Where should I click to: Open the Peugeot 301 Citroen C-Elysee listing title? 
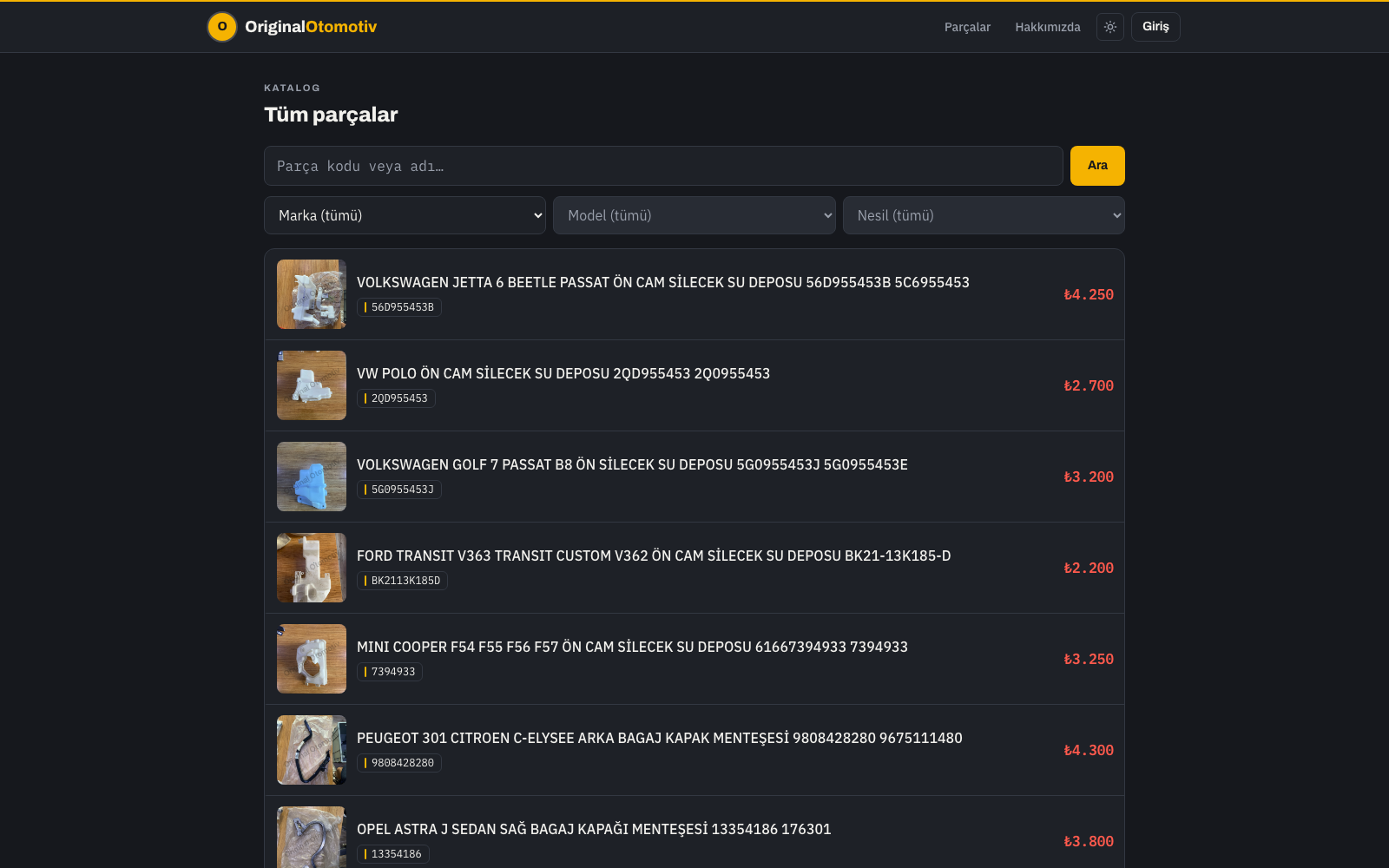660,738
